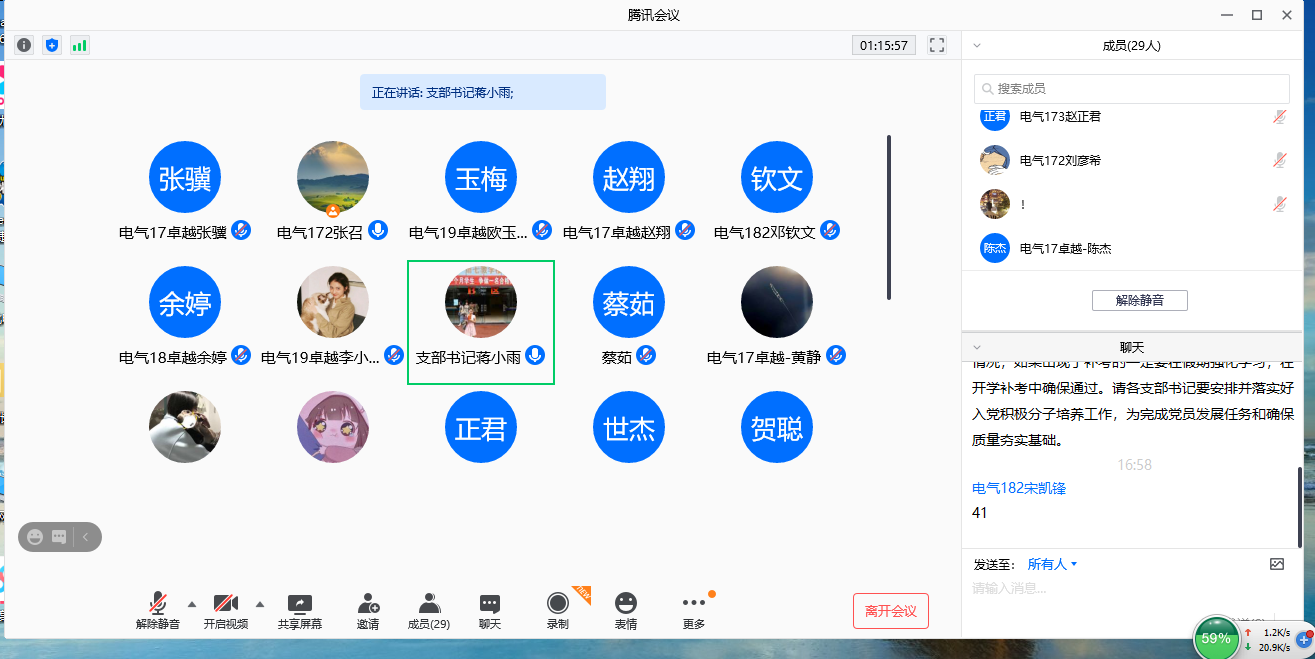Click the send image icon in chat

(1276, 564)
